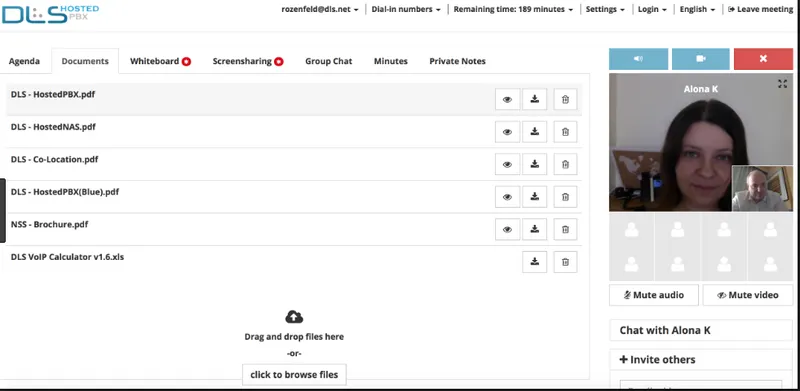
Task: Download NSS - Brochure.pdf
Action: coord(534,229)
